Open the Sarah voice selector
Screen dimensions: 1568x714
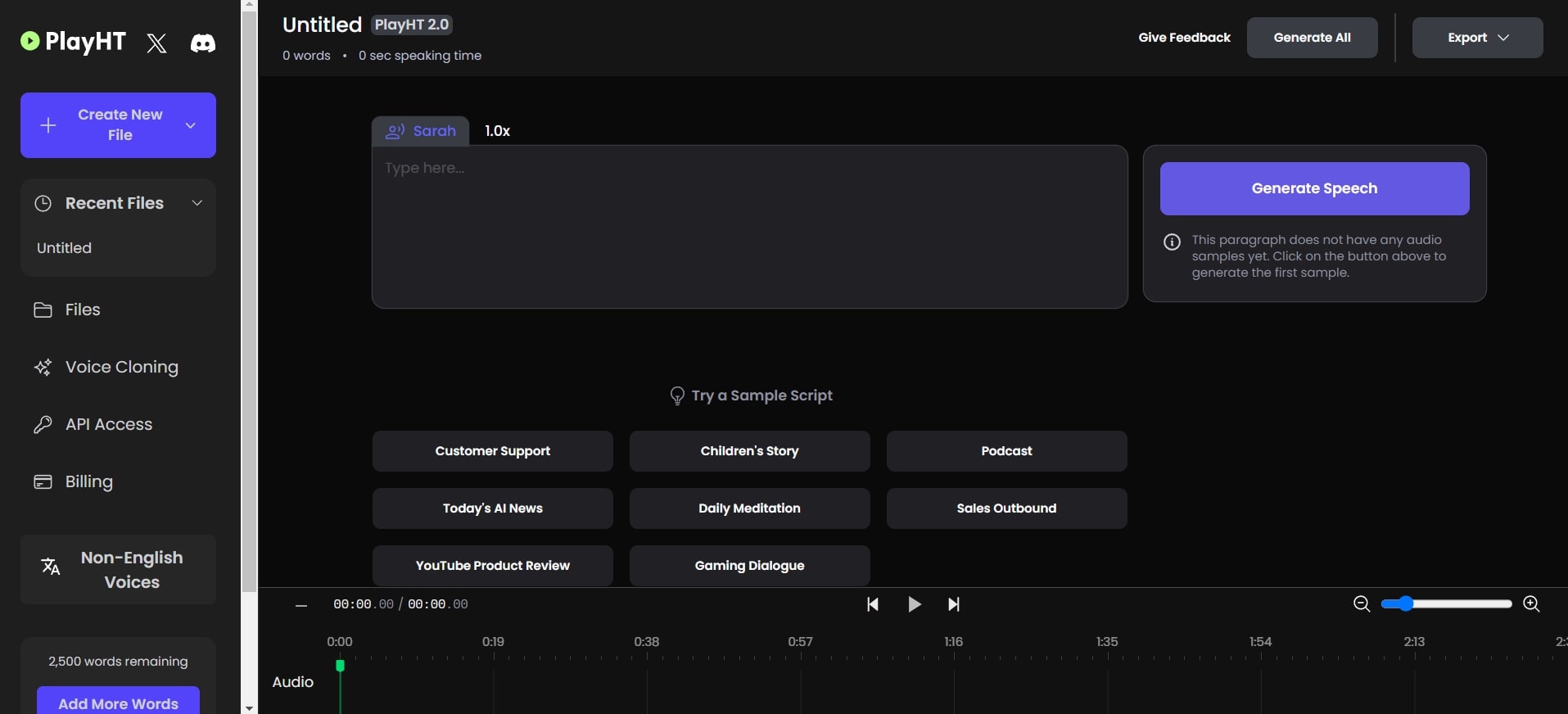click(x=421, y=131)
